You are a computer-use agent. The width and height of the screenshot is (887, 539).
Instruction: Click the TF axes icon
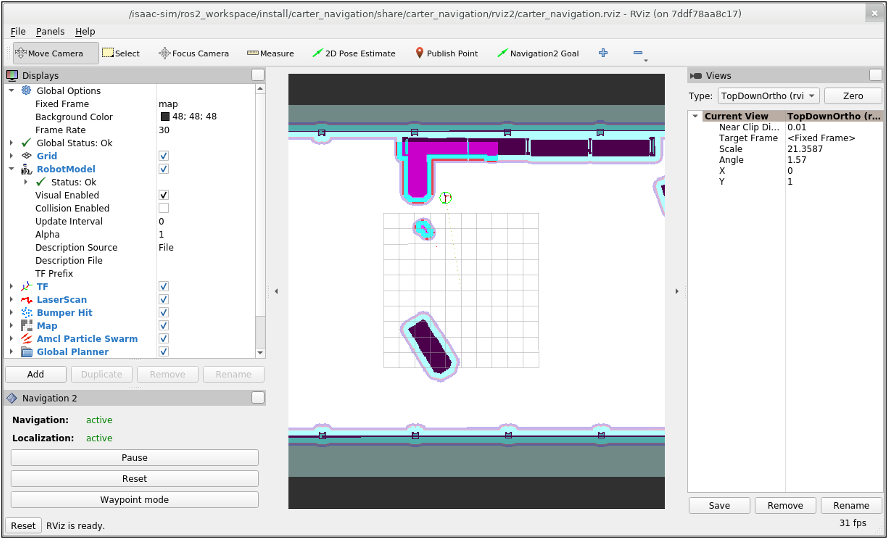[x=26, y=286]
